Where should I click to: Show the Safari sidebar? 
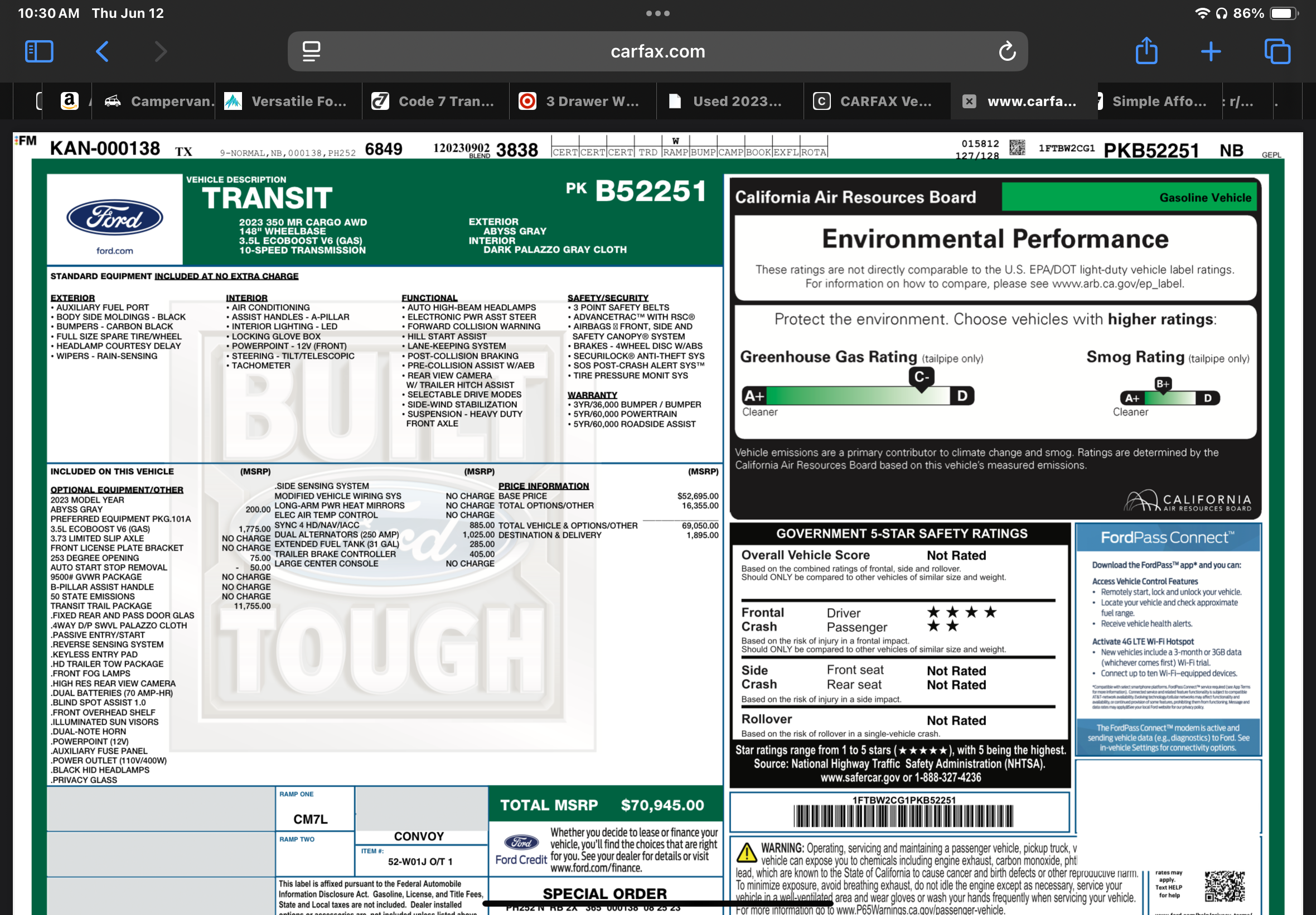point(39,51)
